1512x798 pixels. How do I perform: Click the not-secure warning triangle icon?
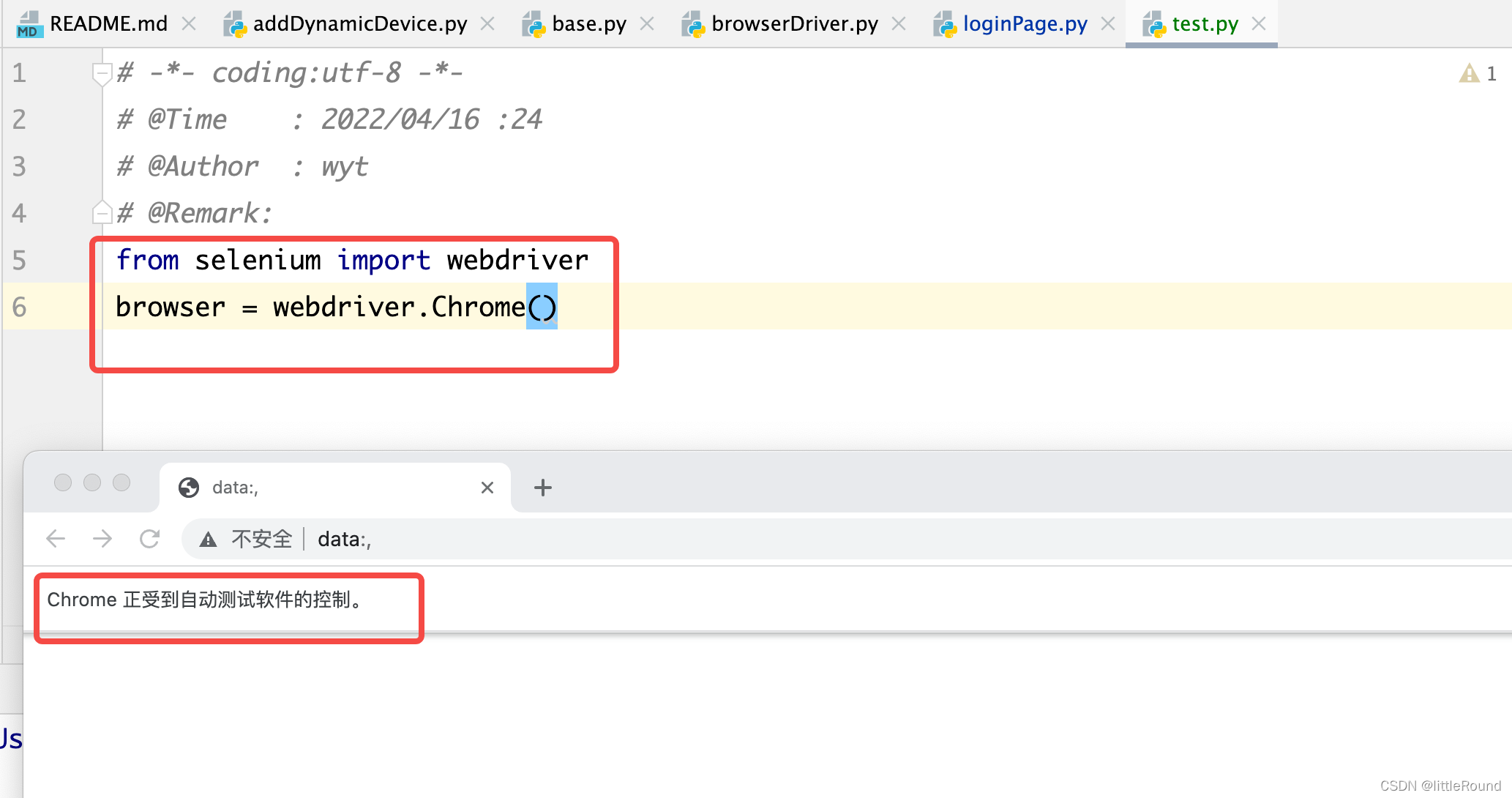209,540
